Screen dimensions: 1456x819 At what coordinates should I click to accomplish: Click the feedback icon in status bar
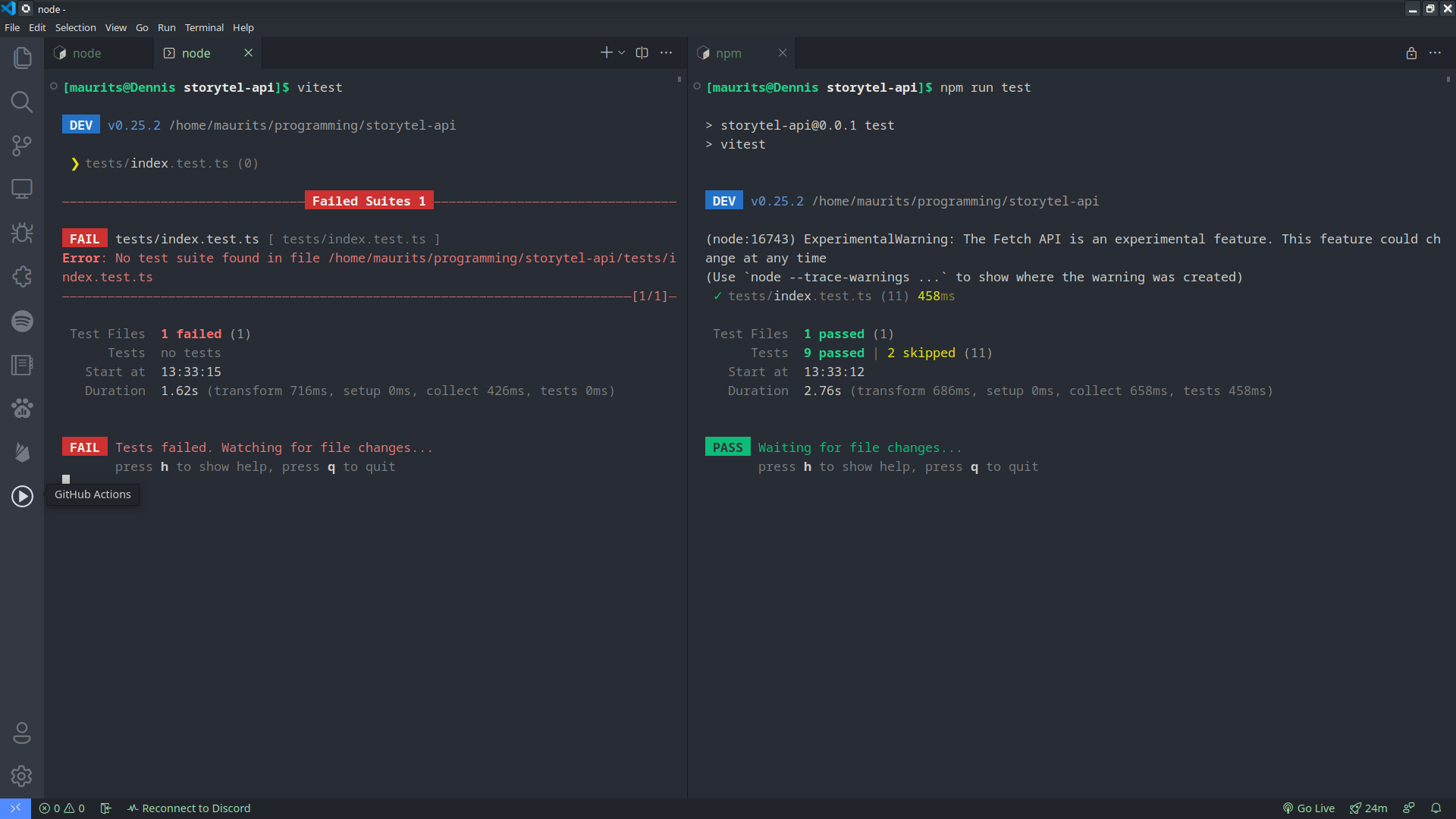(1409, 808)
